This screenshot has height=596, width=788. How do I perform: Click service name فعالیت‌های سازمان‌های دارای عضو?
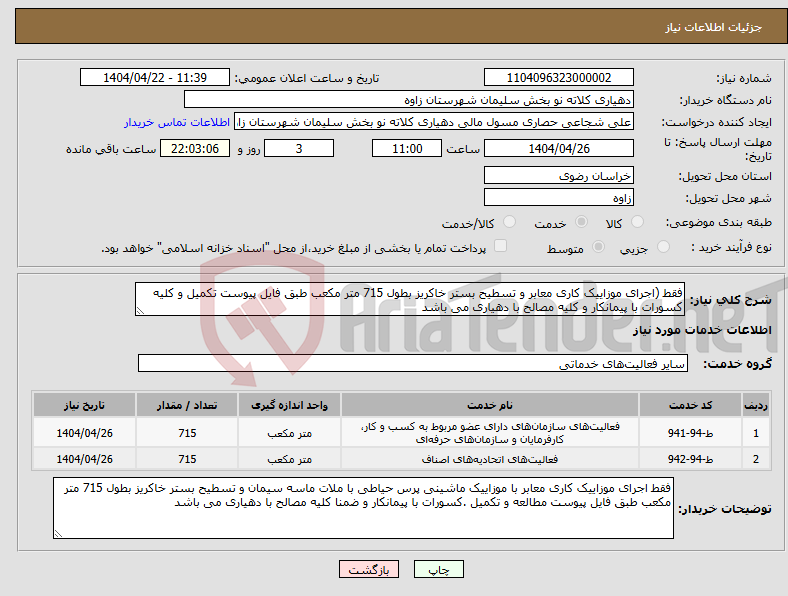(489, 433)
